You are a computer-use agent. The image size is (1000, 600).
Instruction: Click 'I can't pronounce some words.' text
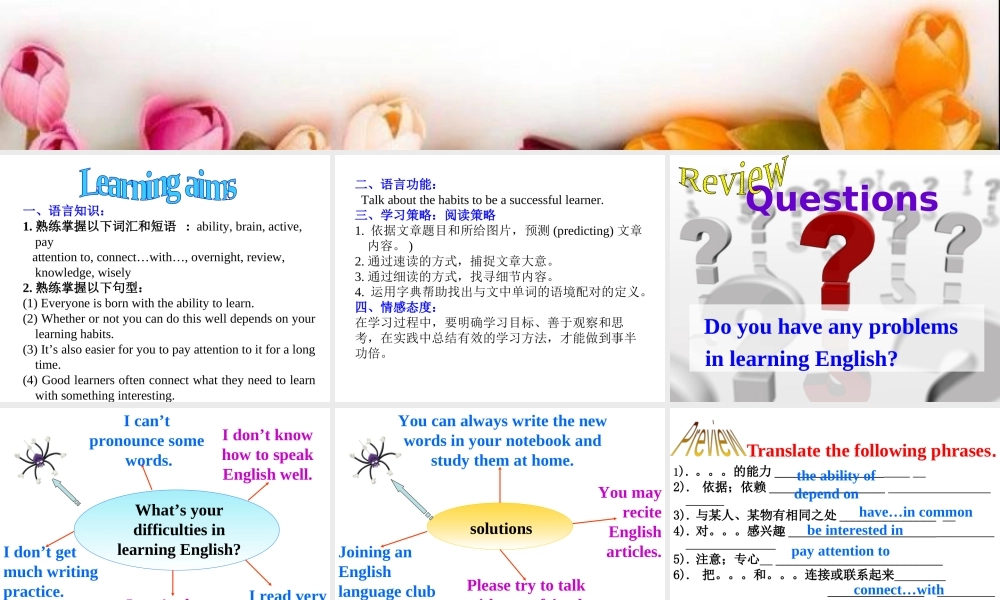[147, 441]
